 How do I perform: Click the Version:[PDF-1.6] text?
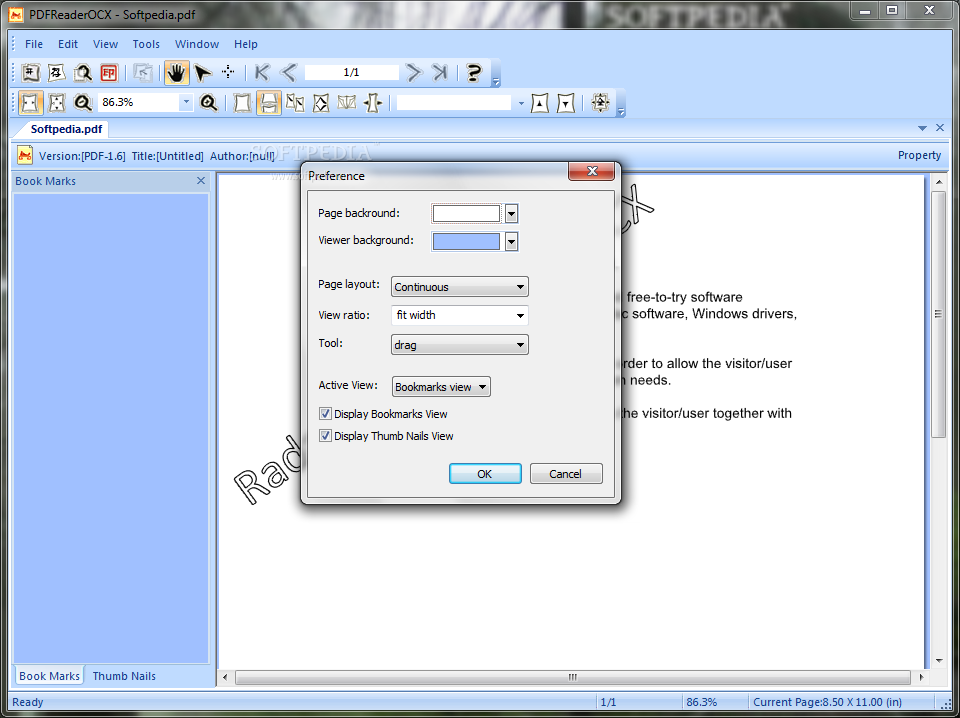(x=82, y=156)
